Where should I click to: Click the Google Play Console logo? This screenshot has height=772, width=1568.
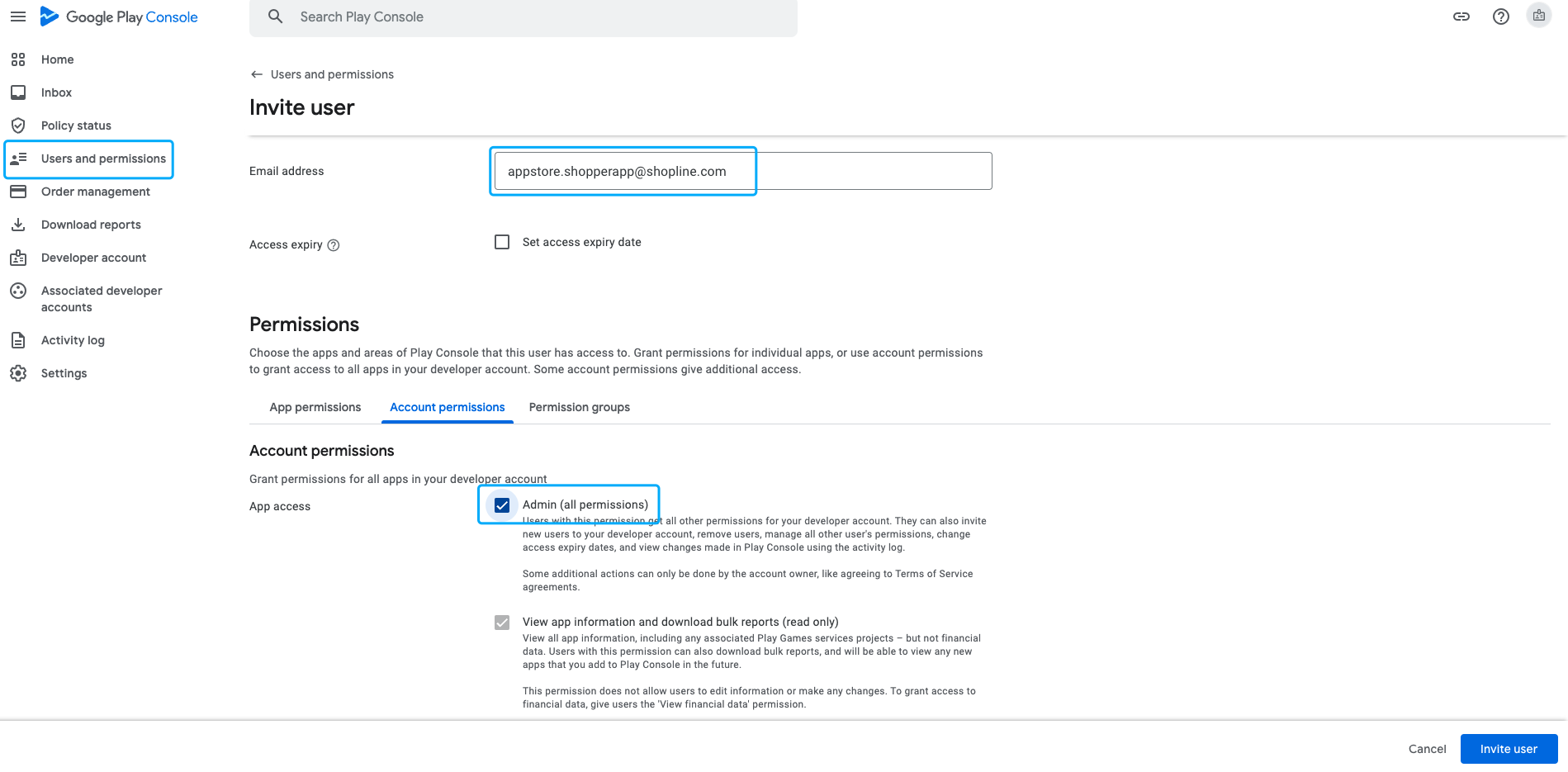coord(119,17)
